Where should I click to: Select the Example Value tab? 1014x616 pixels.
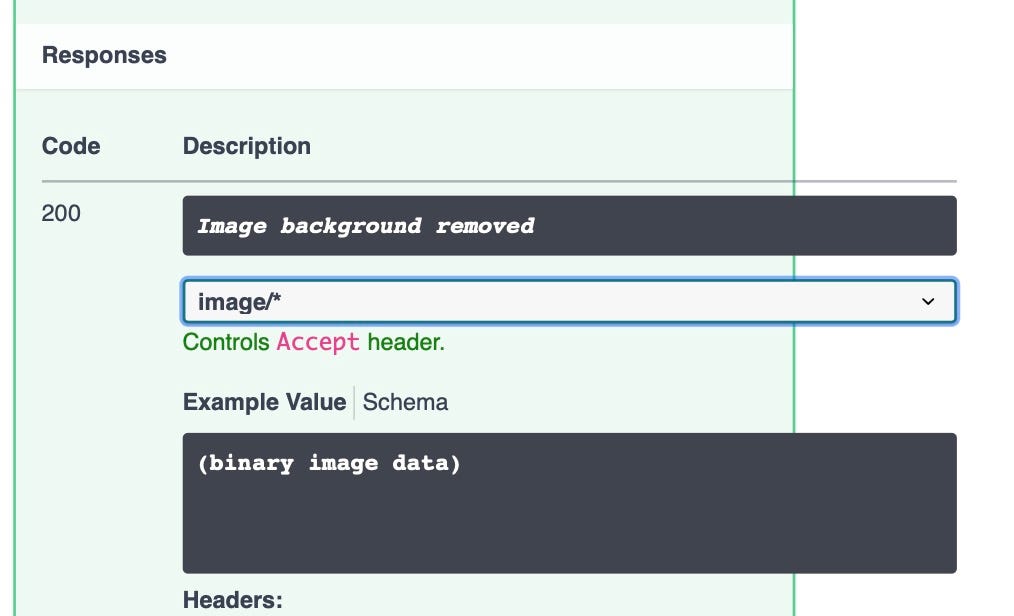263,402
